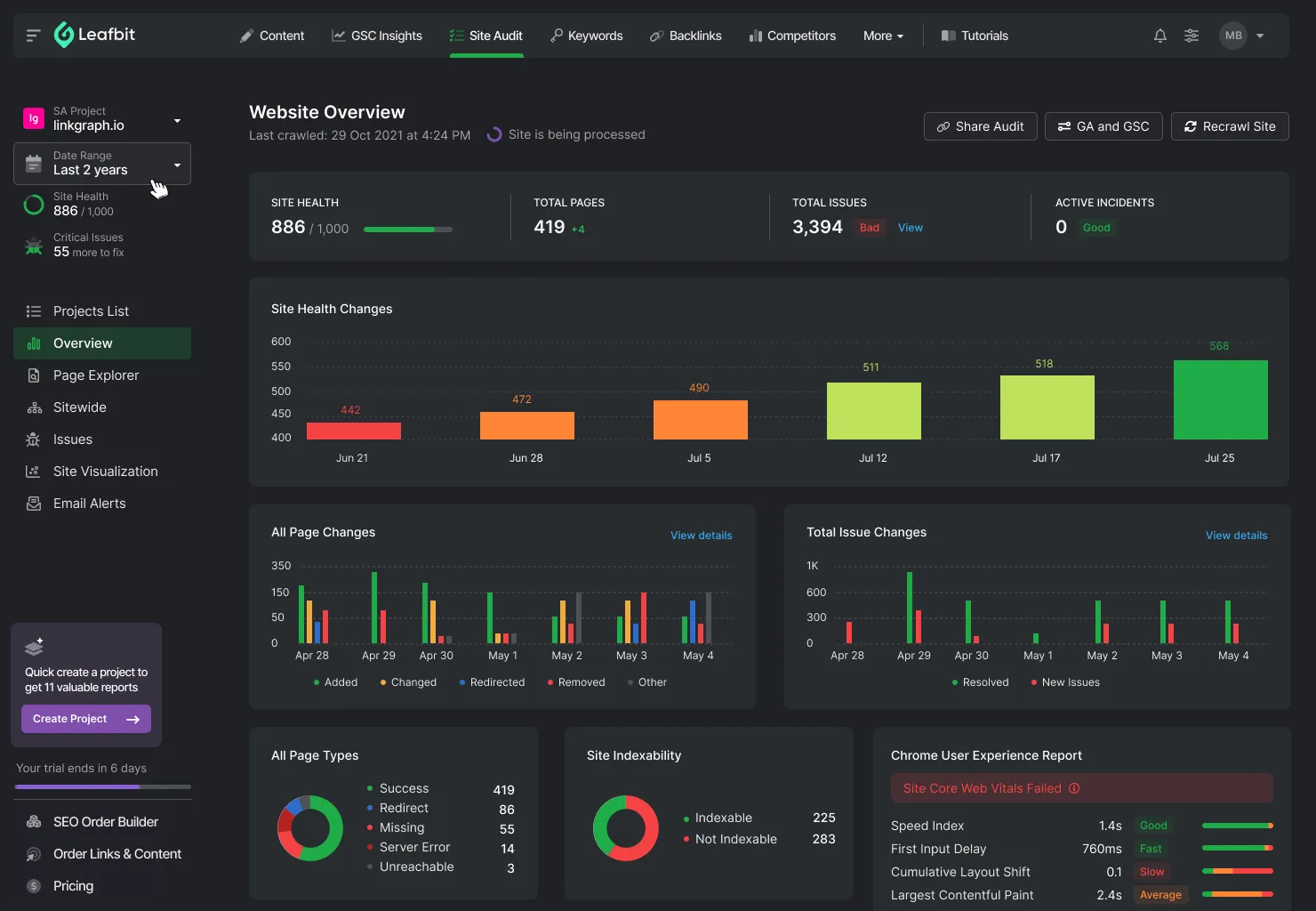
Task: Click the Recrawl Site button
Action: (1230, 126)
